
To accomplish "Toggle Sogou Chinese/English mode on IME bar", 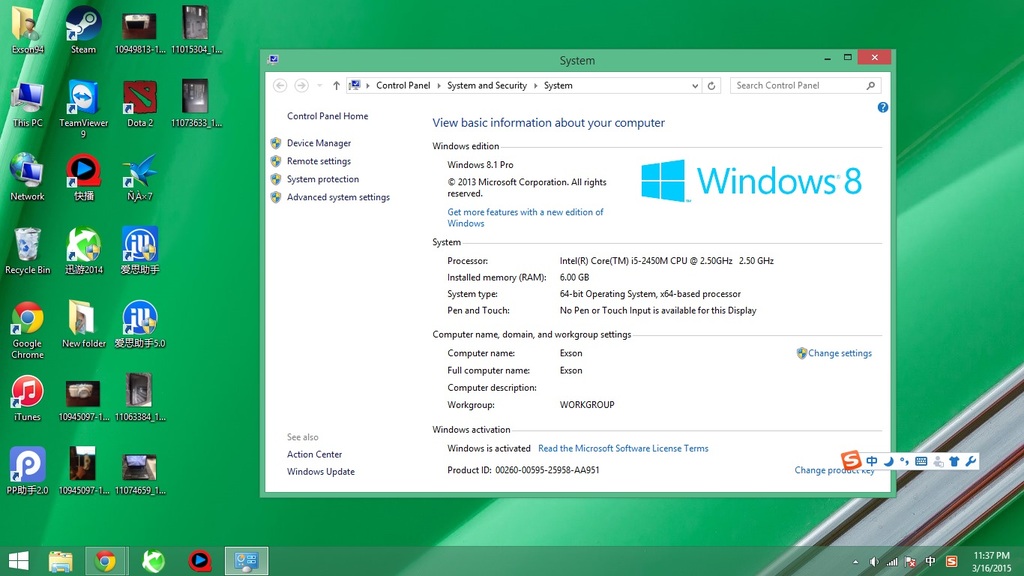I will click(872, 461).
